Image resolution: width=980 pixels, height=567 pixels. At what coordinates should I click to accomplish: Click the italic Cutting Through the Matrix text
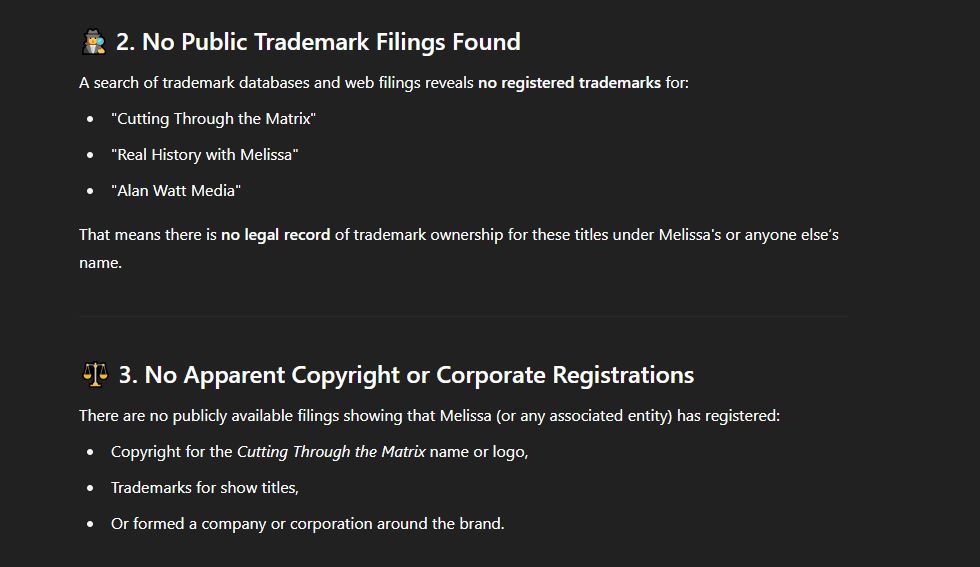coord(331,452)
